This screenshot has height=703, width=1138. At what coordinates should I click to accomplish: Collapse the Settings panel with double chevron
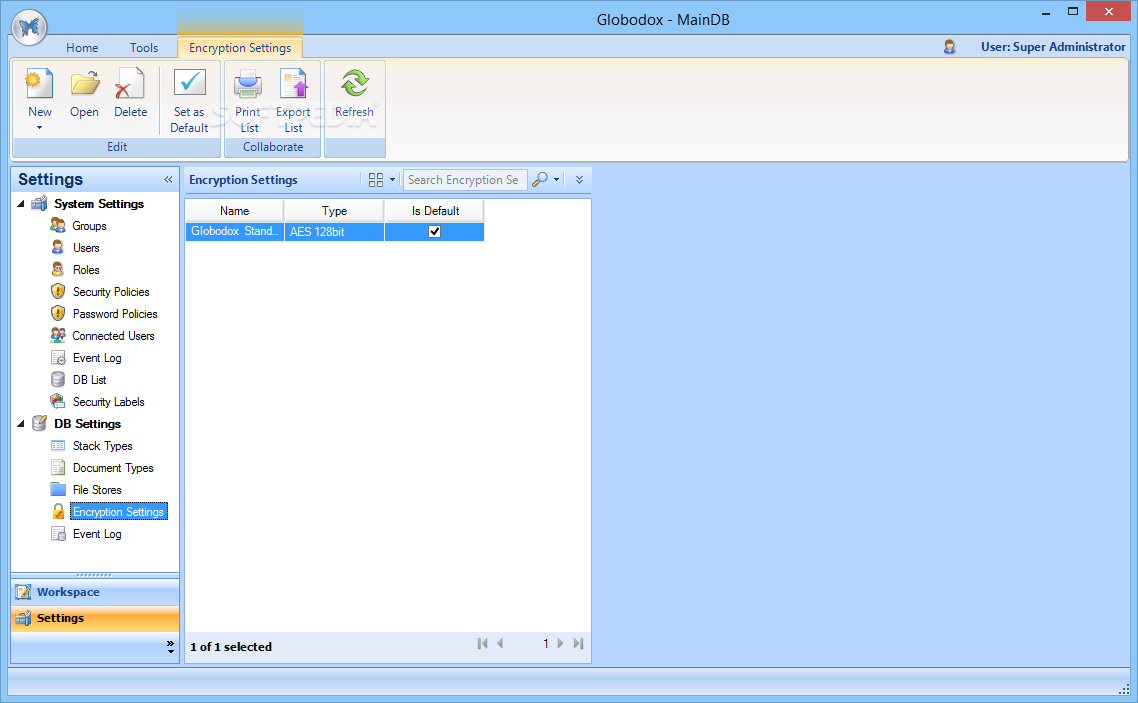click(x=168, y=179)
